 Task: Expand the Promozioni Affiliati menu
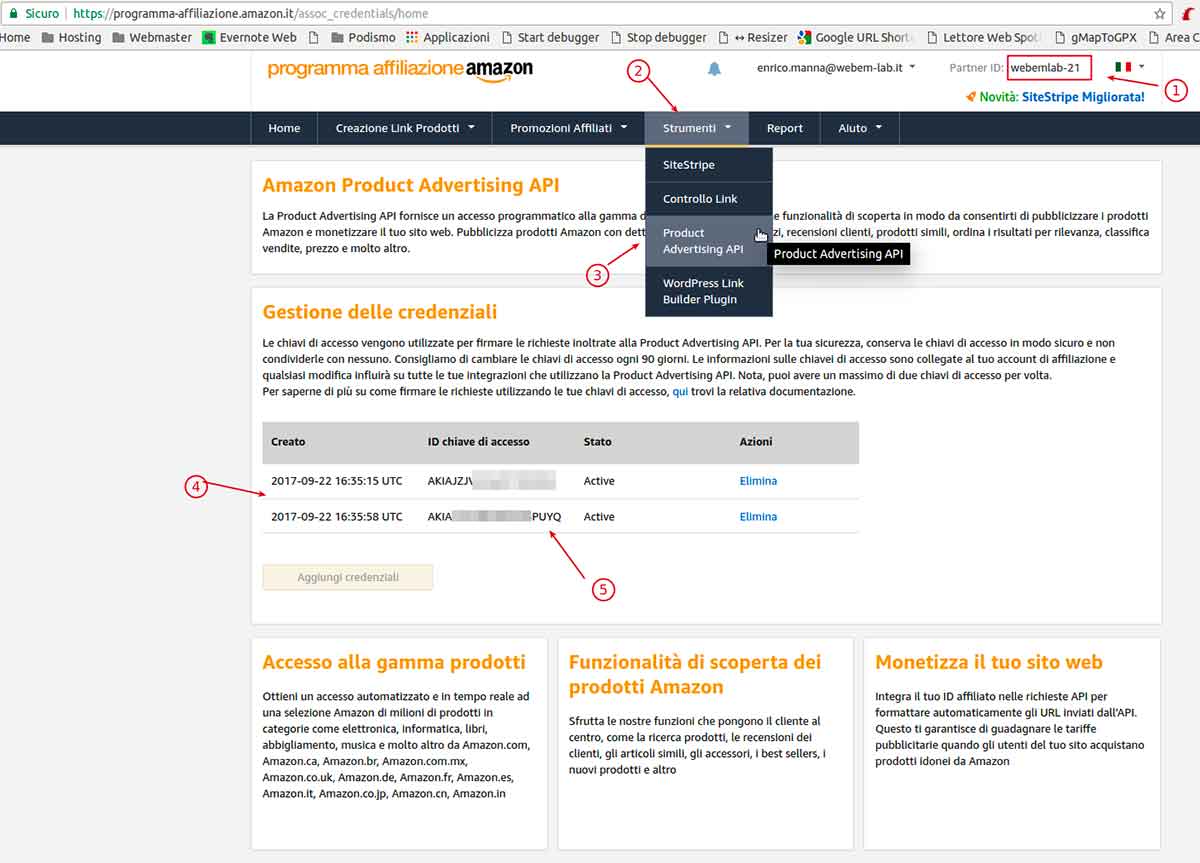[x=568, y=128]
